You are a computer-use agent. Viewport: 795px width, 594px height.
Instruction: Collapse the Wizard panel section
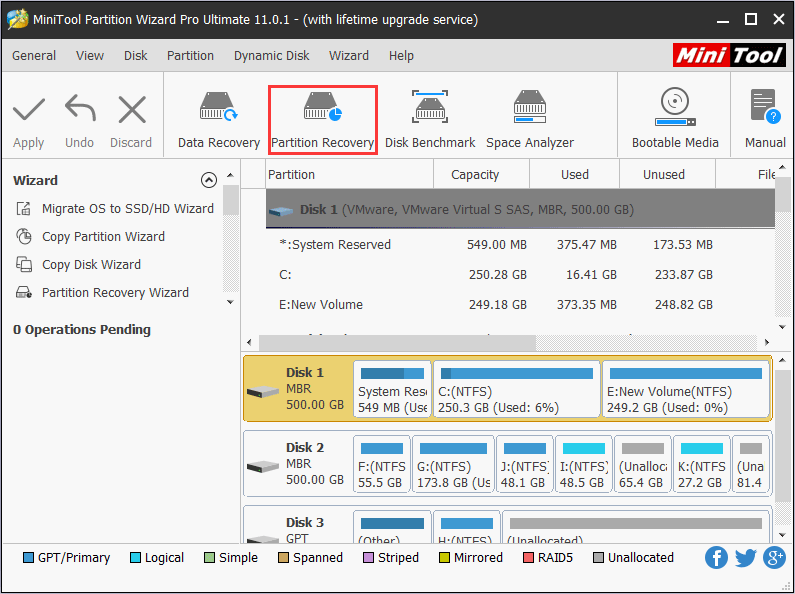click(209, 180)
